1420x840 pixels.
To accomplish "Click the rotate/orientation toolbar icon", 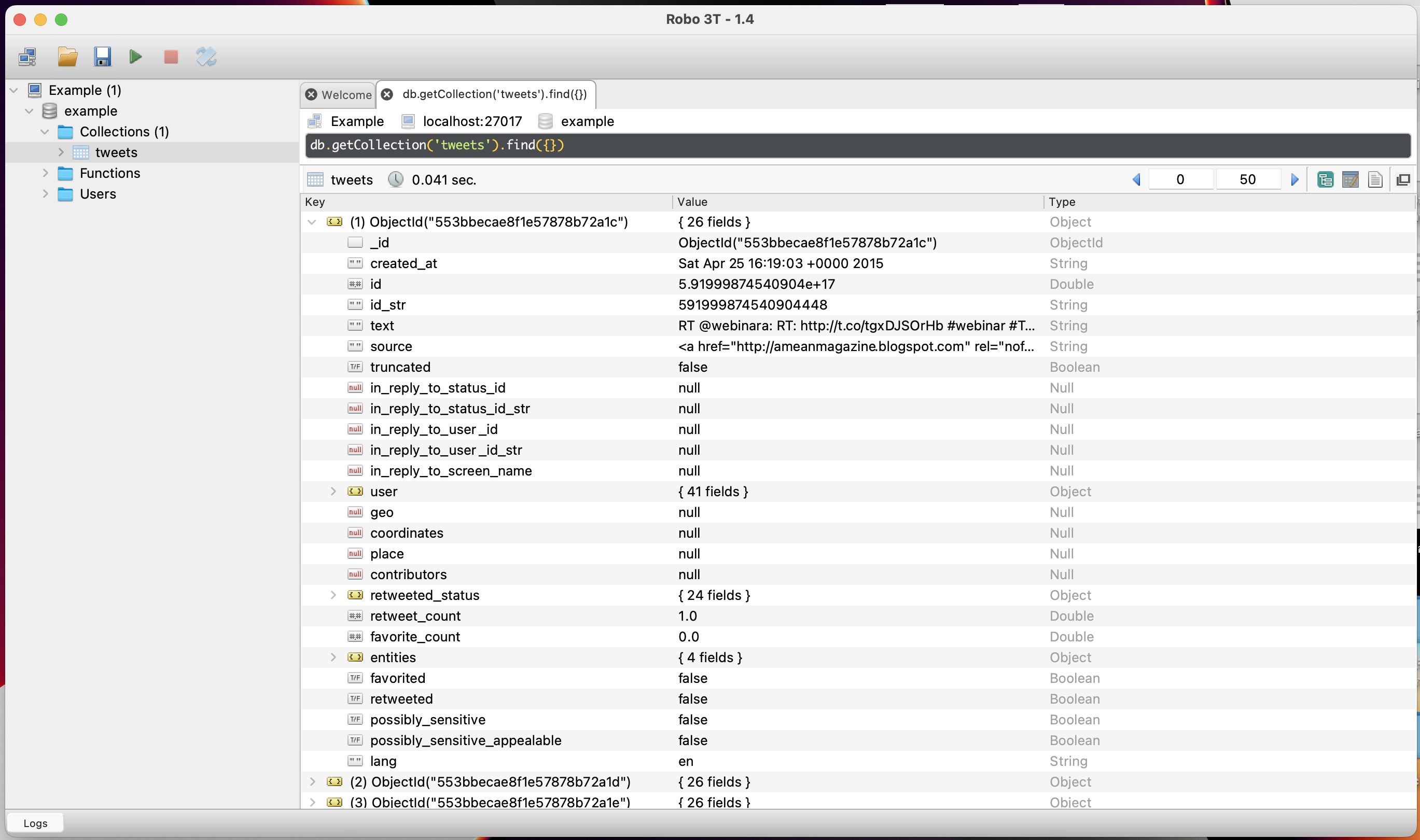I will (206, 57).
